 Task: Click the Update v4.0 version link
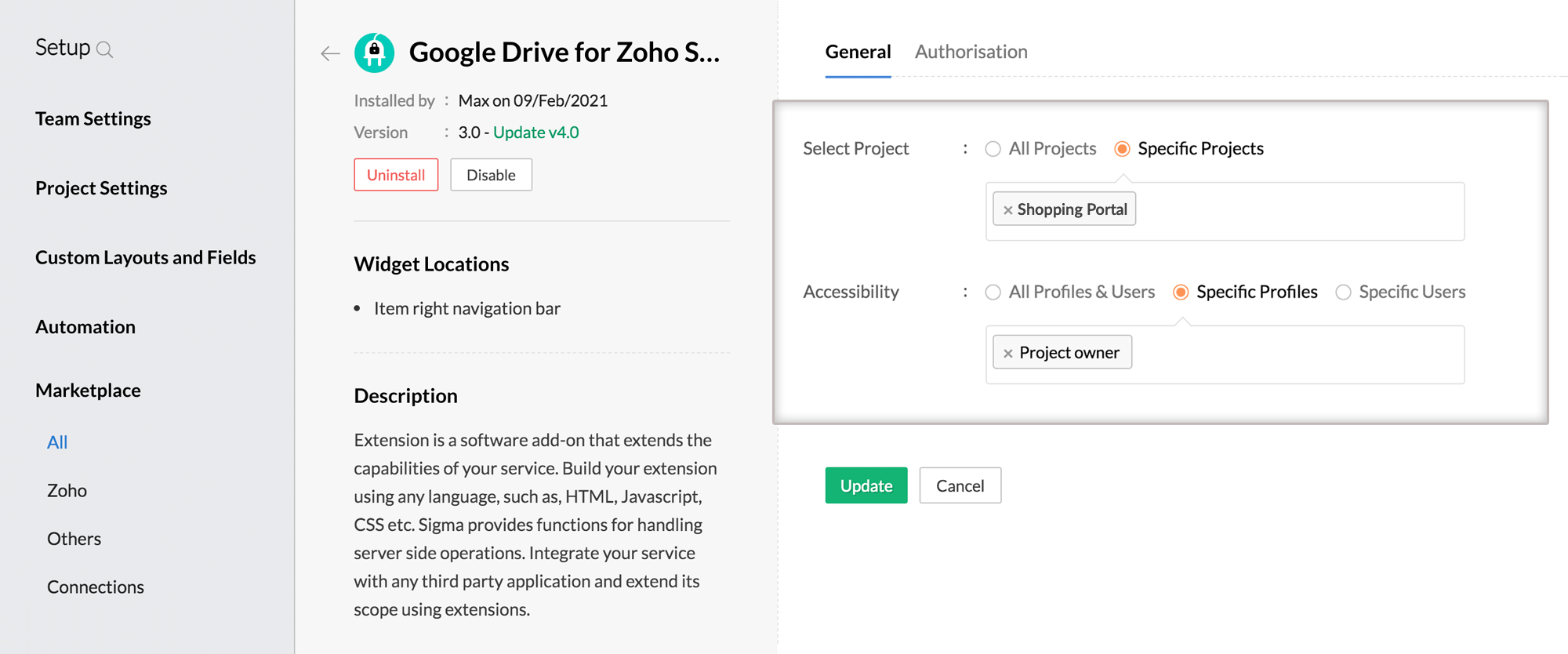coord(535,133)
